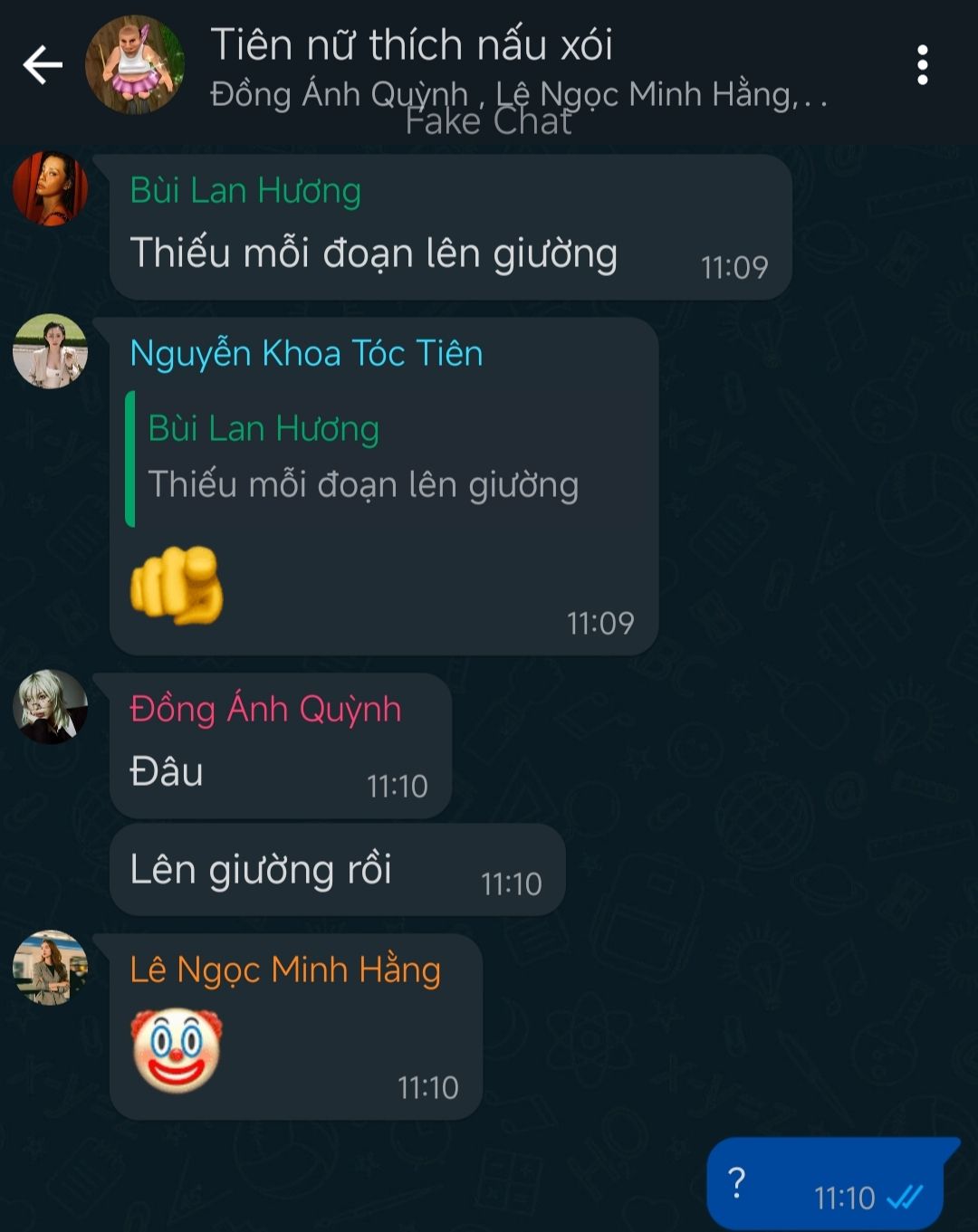
Task: Select sender name Nguyễn Khoa Tóc Tiên
Action: coord(306,353)
